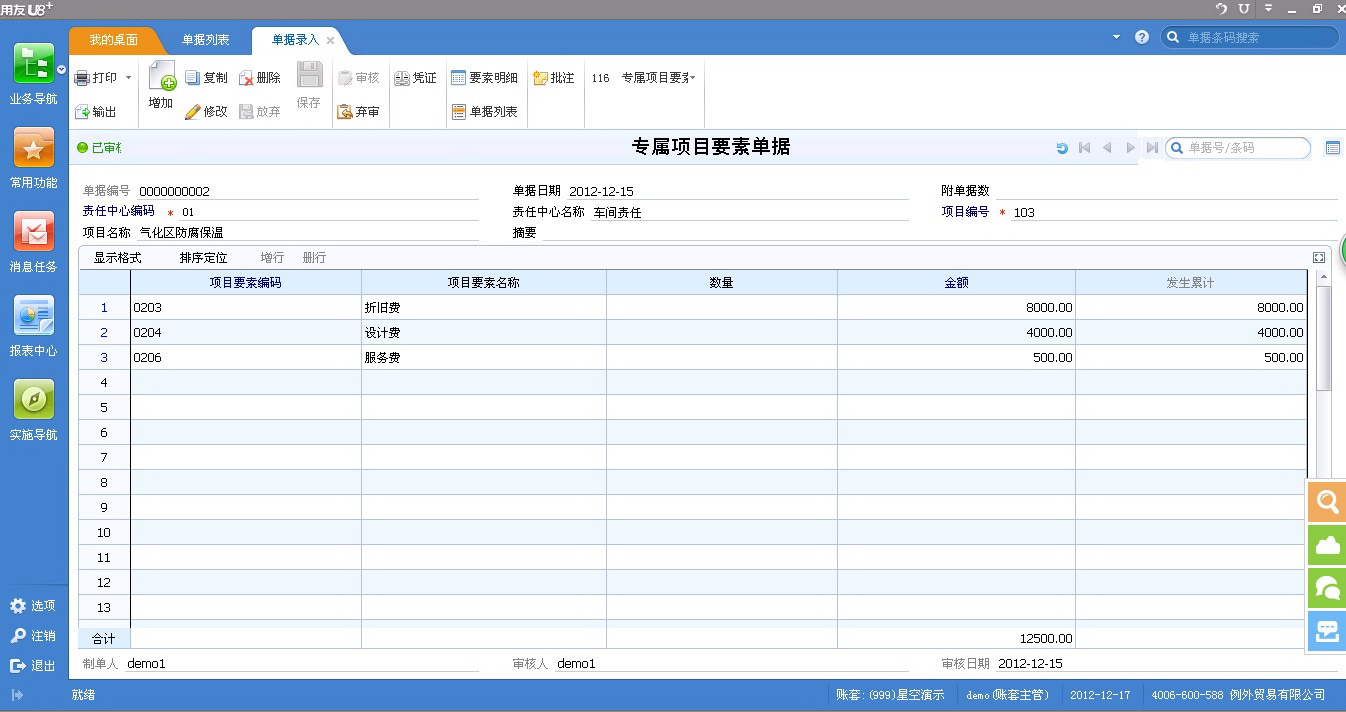Screen dimensions: 1346x712
Task: Click 显示格式 display format
Action: [x=118, y=258]
